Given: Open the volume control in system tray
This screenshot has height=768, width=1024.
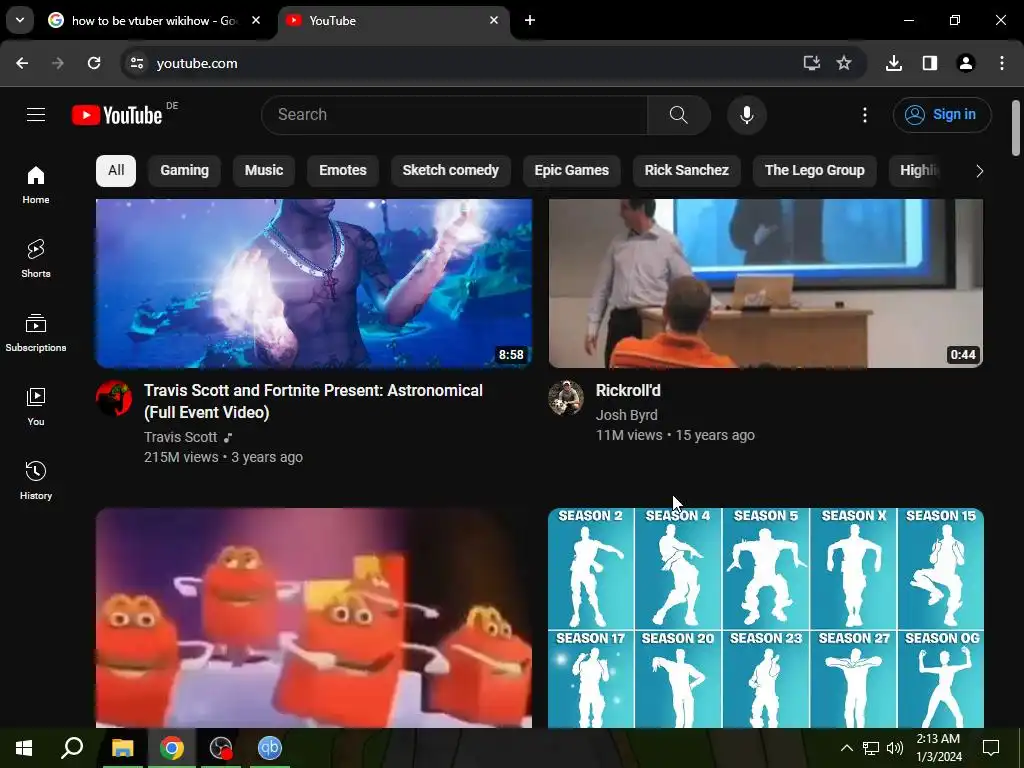Looking at the screenshot, I should (x=895, y=748).
